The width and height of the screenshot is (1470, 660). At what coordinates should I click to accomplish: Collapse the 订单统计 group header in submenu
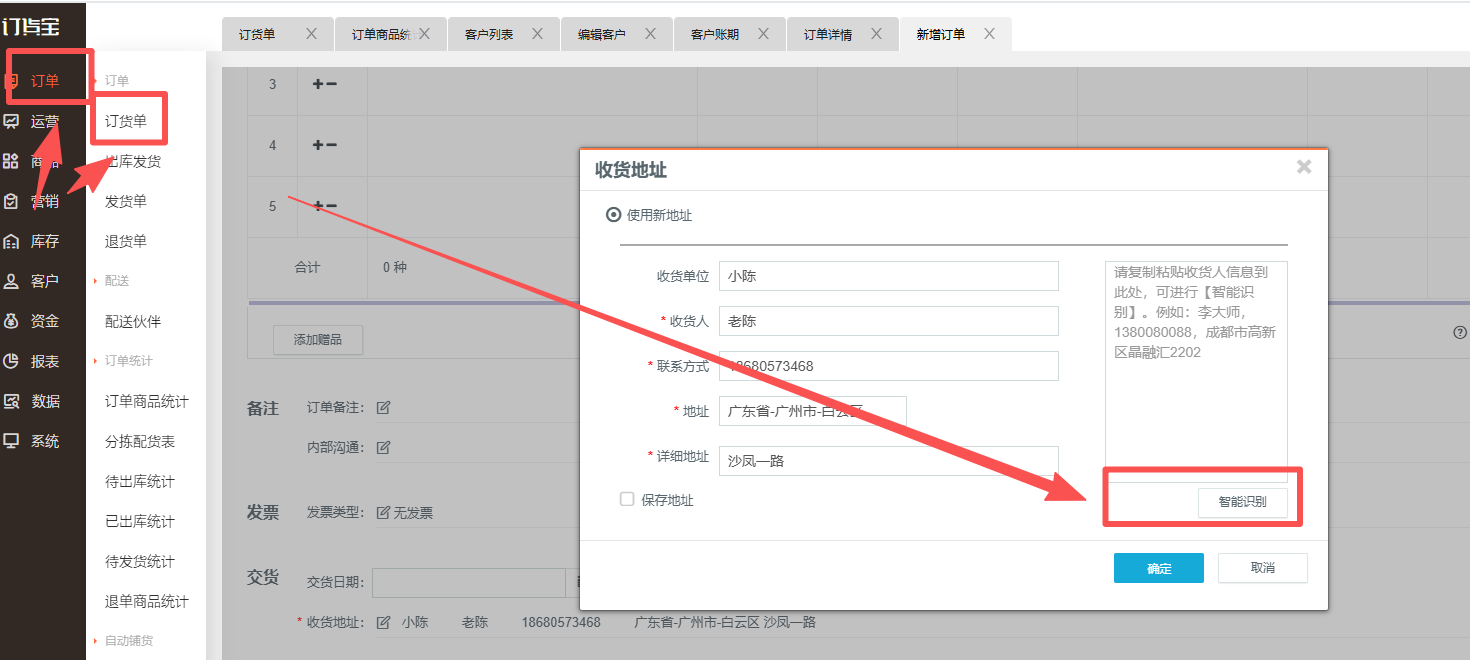click(x=129, y=361)
